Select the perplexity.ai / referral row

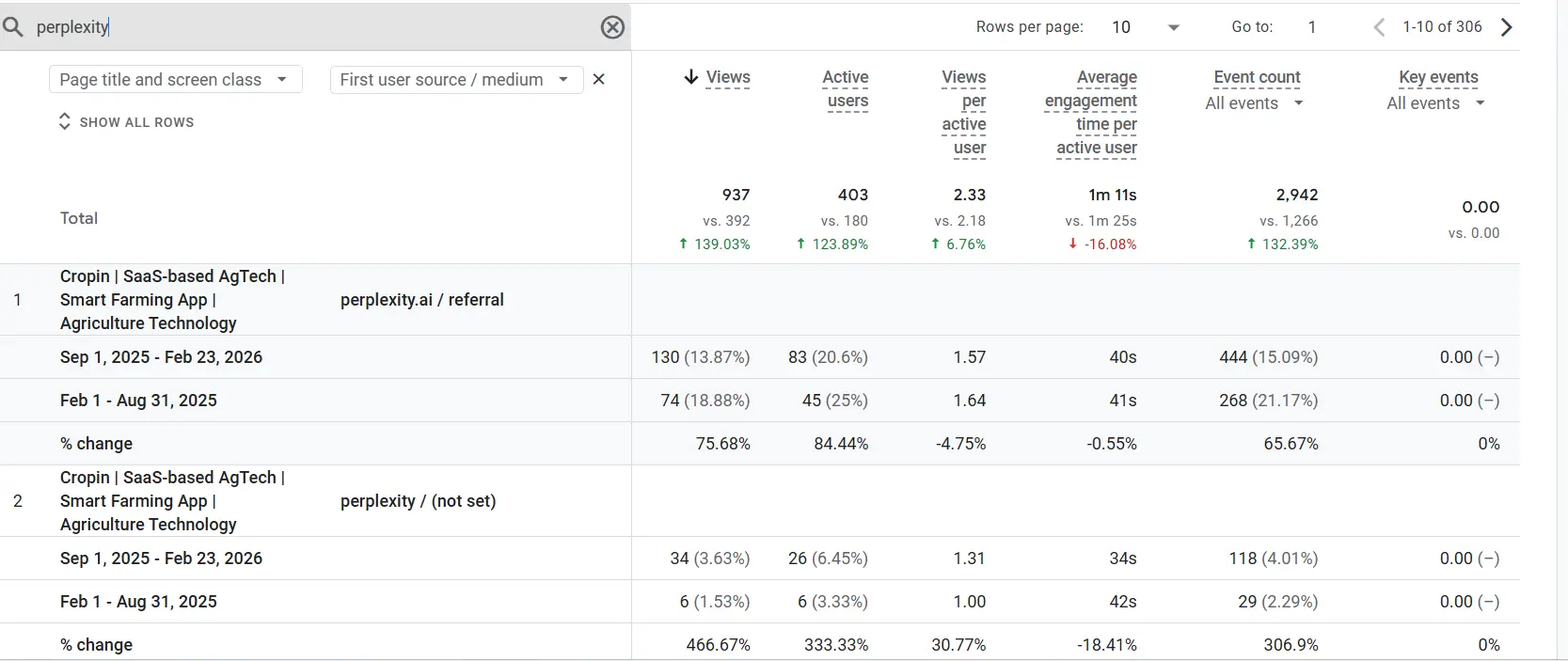pyautogui.click(x=421, y=300)
